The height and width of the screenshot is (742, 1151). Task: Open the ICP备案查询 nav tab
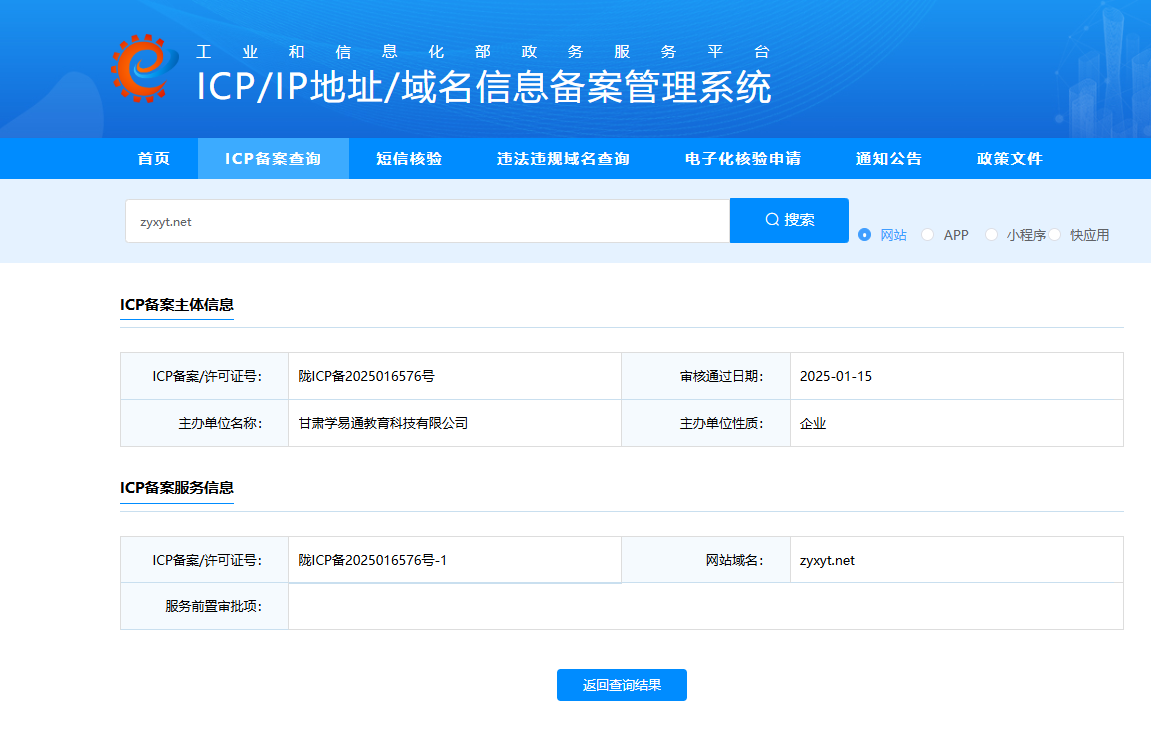(273, 159)
